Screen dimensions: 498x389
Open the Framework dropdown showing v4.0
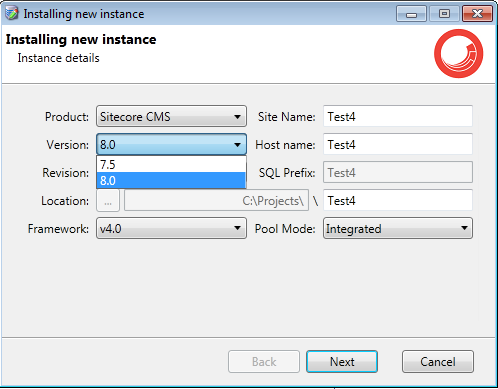click(x=171, y=228)
